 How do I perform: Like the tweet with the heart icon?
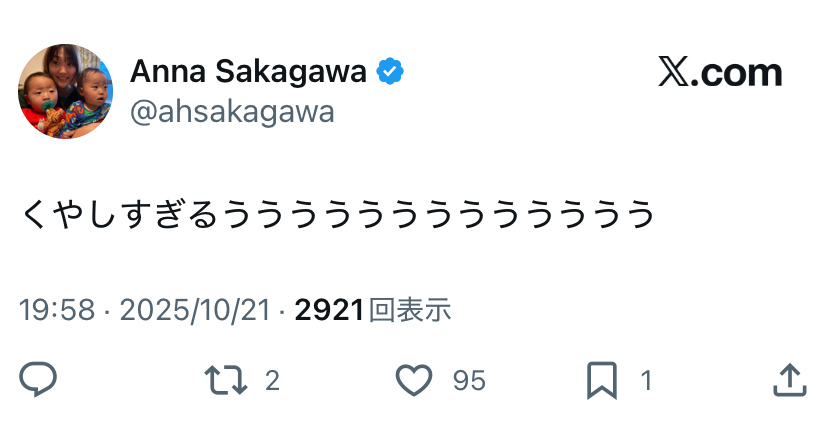point(414,380)
